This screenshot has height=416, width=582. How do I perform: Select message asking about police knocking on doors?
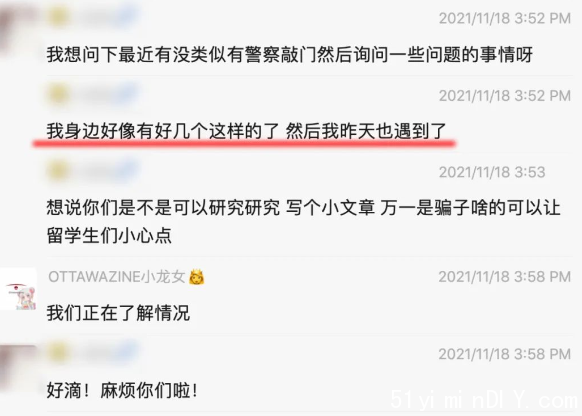pyautogui.click(x=290, y=55)
